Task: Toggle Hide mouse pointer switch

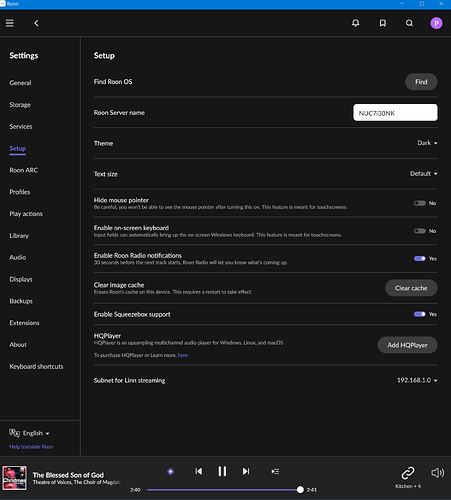Action: point(420,203)
